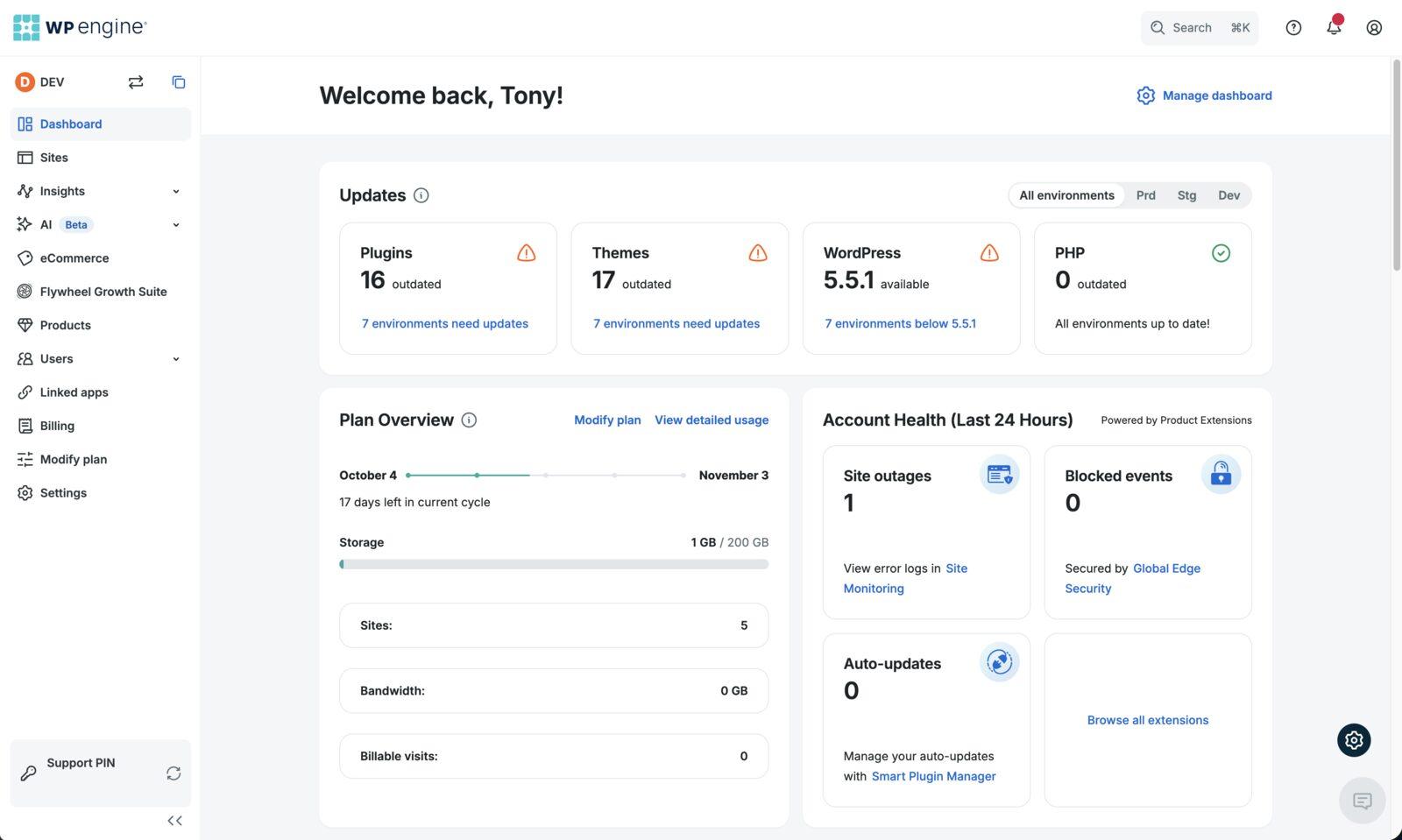Click the page vertical scrollbar

coord(1396,165)
